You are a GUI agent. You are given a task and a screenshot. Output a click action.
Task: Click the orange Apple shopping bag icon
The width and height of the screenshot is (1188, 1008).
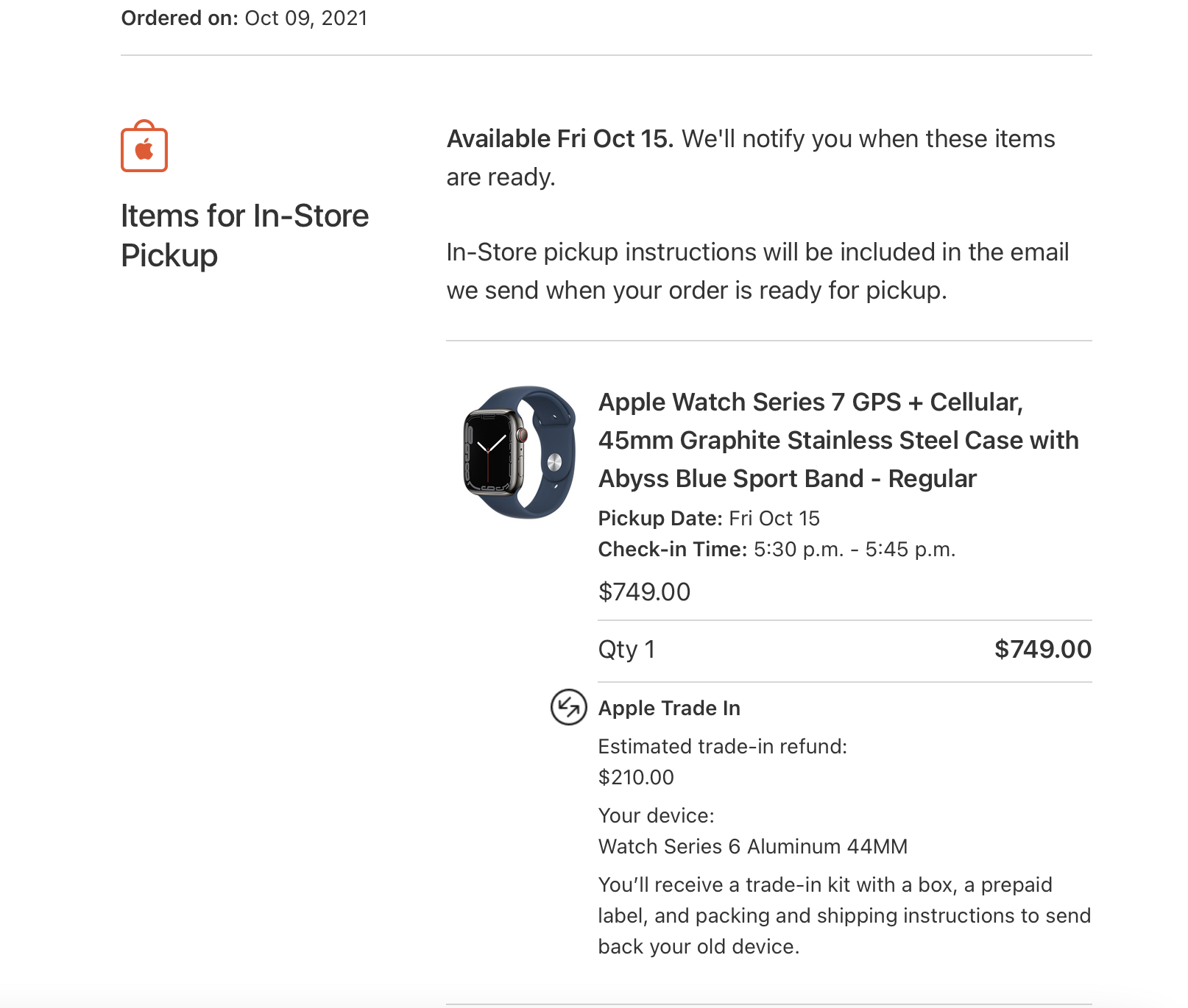tap(144, 147)
